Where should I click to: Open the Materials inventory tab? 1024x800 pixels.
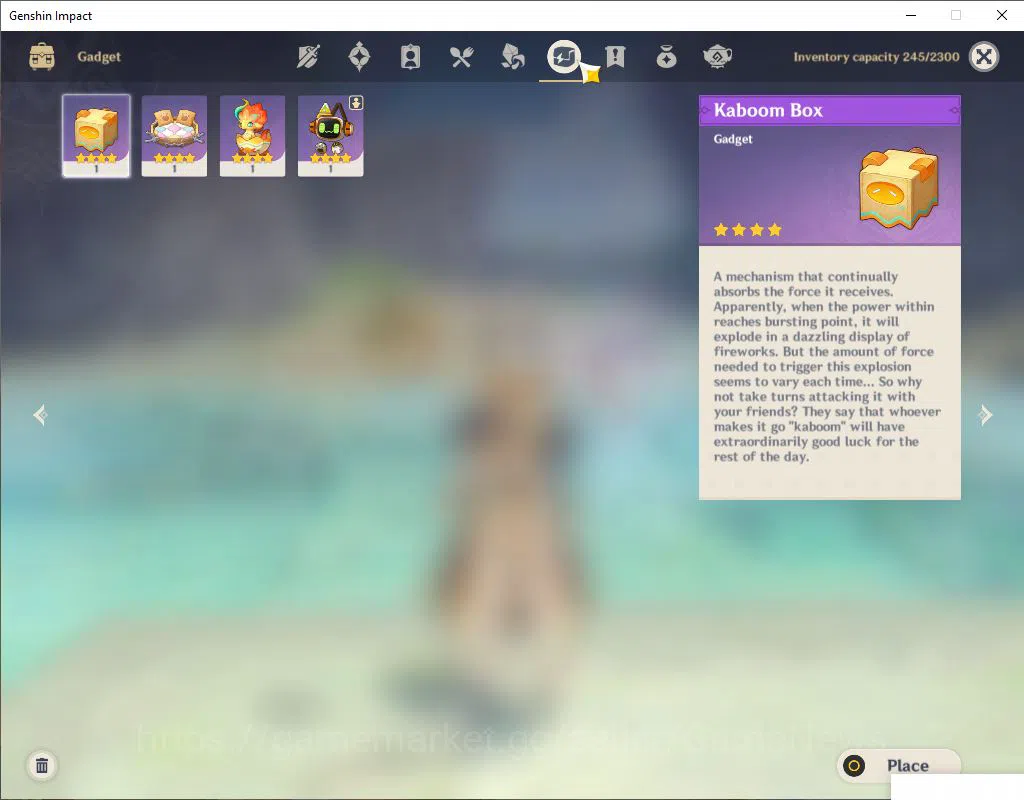pos(513,57)
